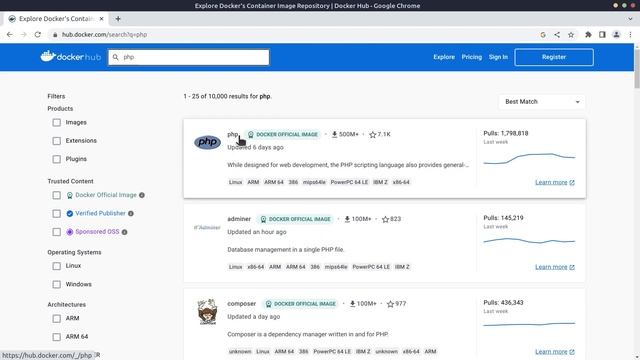Click Sign In in the top navigation
Viewport: 640px width, 360px height.
point(498,57)
